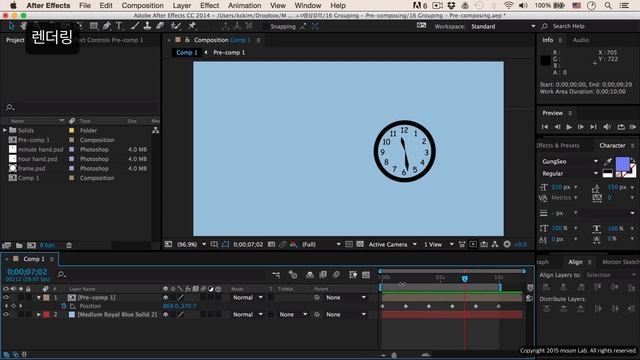Select the Pen tool
This screenshot has width=640, height=360.
click(x=107, y=26)
